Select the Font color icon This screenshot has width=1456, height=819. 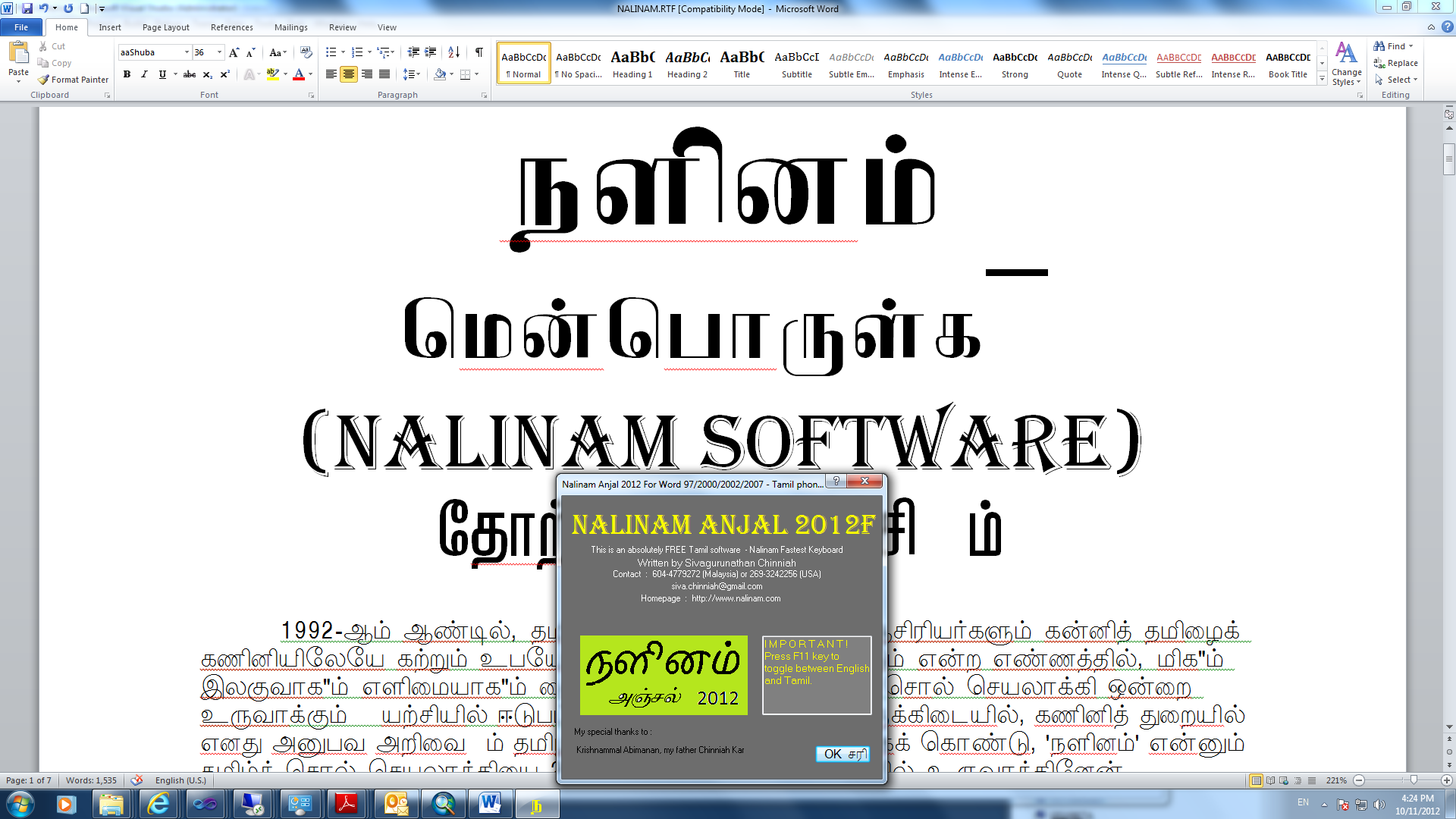[x=299, y=74]
